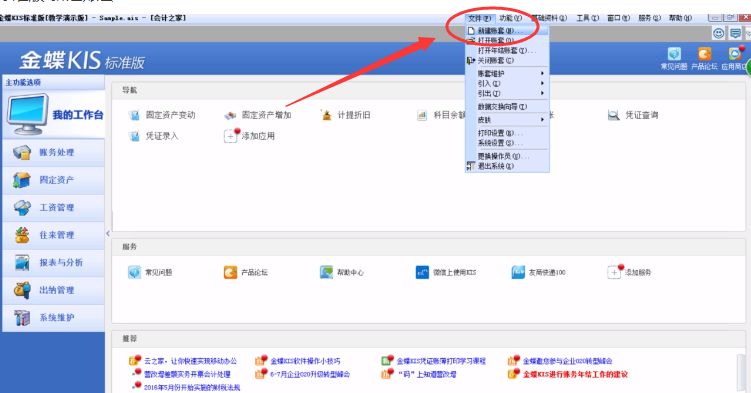This screenshot has width=751, height=393.
Task: Open 固定资产增加 shortcut icon
Action: pyautogui.click(x=230, y=115)
